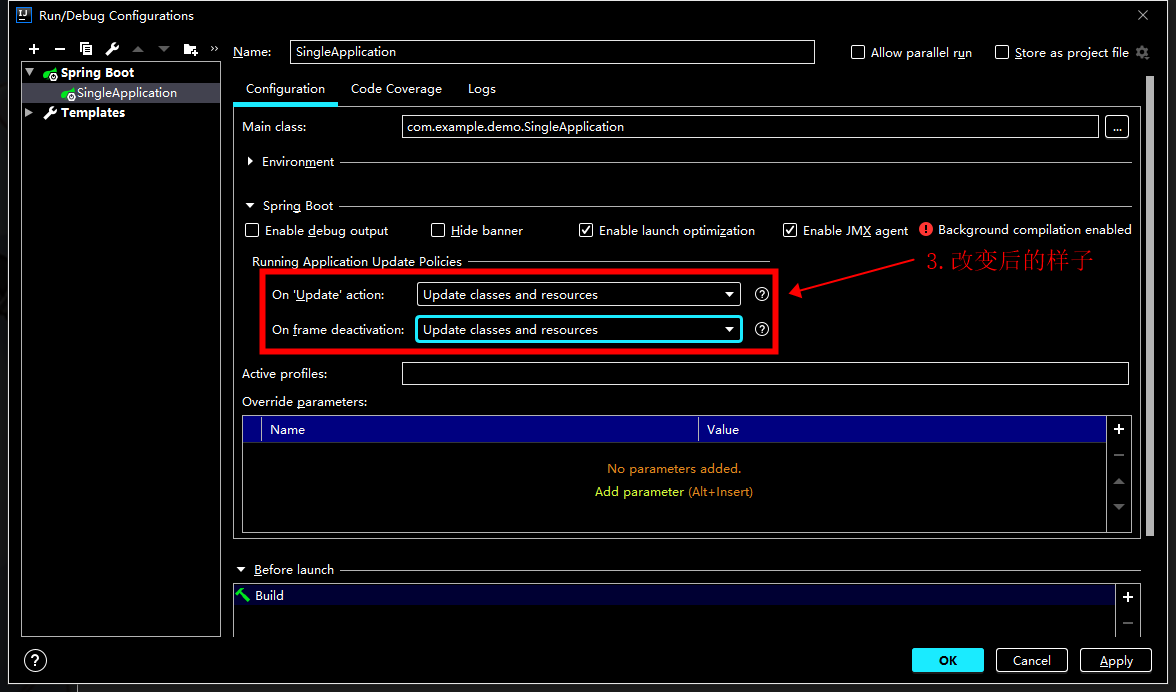Image resolution: width=1176 pixels, height=692 pixels.
Task: Enable Store as project file
Action: tap(1002, 52)
